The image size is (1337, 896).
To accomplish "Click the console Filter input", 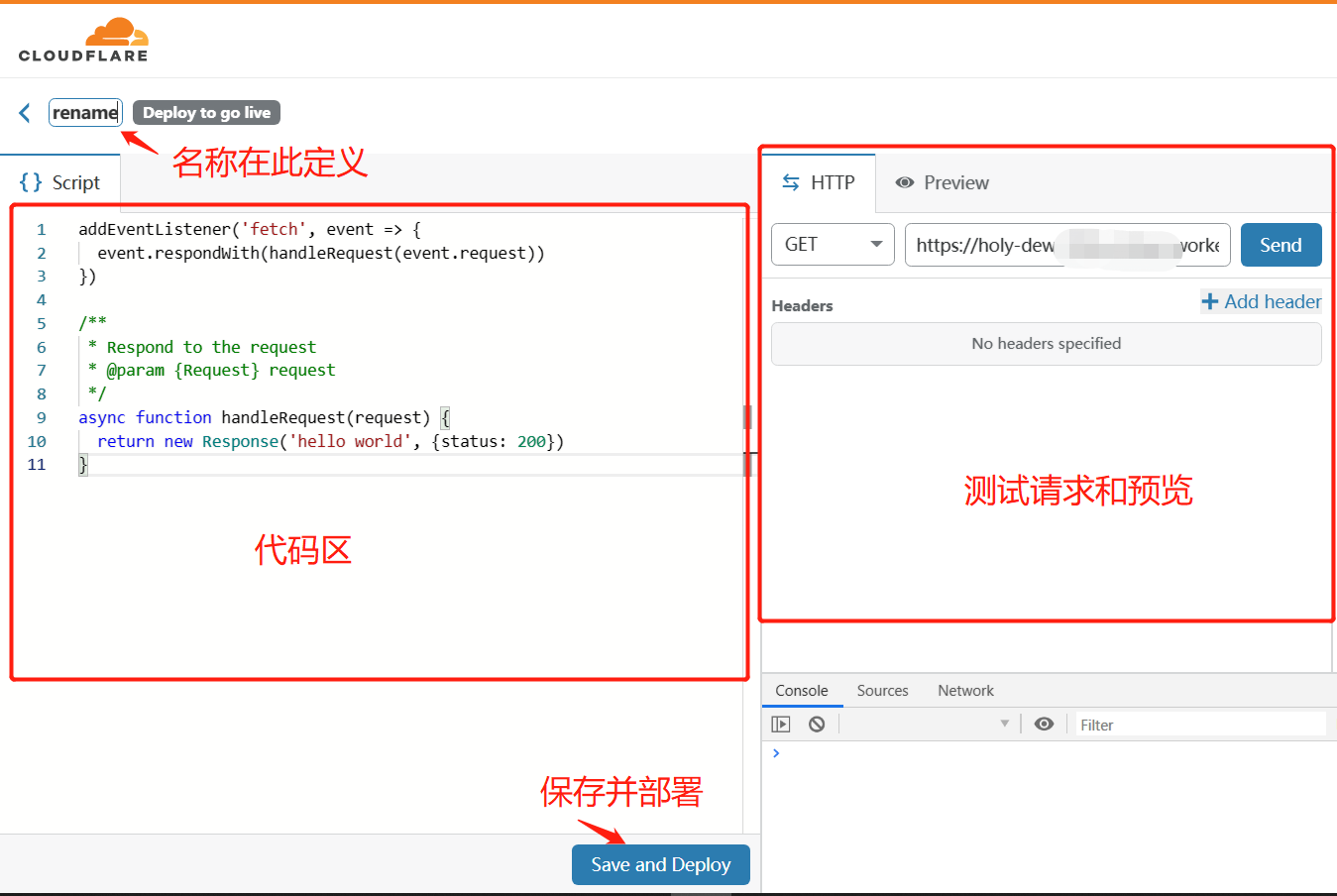I will click(x=1200, y=725).
